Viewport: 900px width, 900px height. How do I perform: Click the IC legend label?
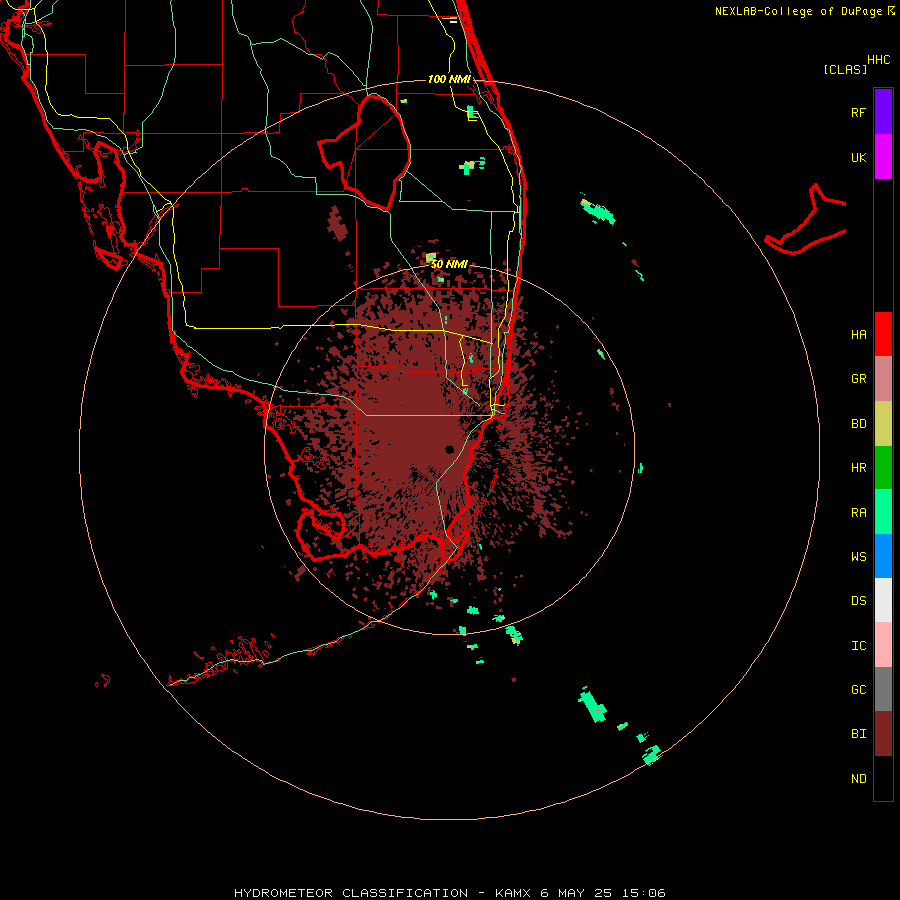coord(858,646)
